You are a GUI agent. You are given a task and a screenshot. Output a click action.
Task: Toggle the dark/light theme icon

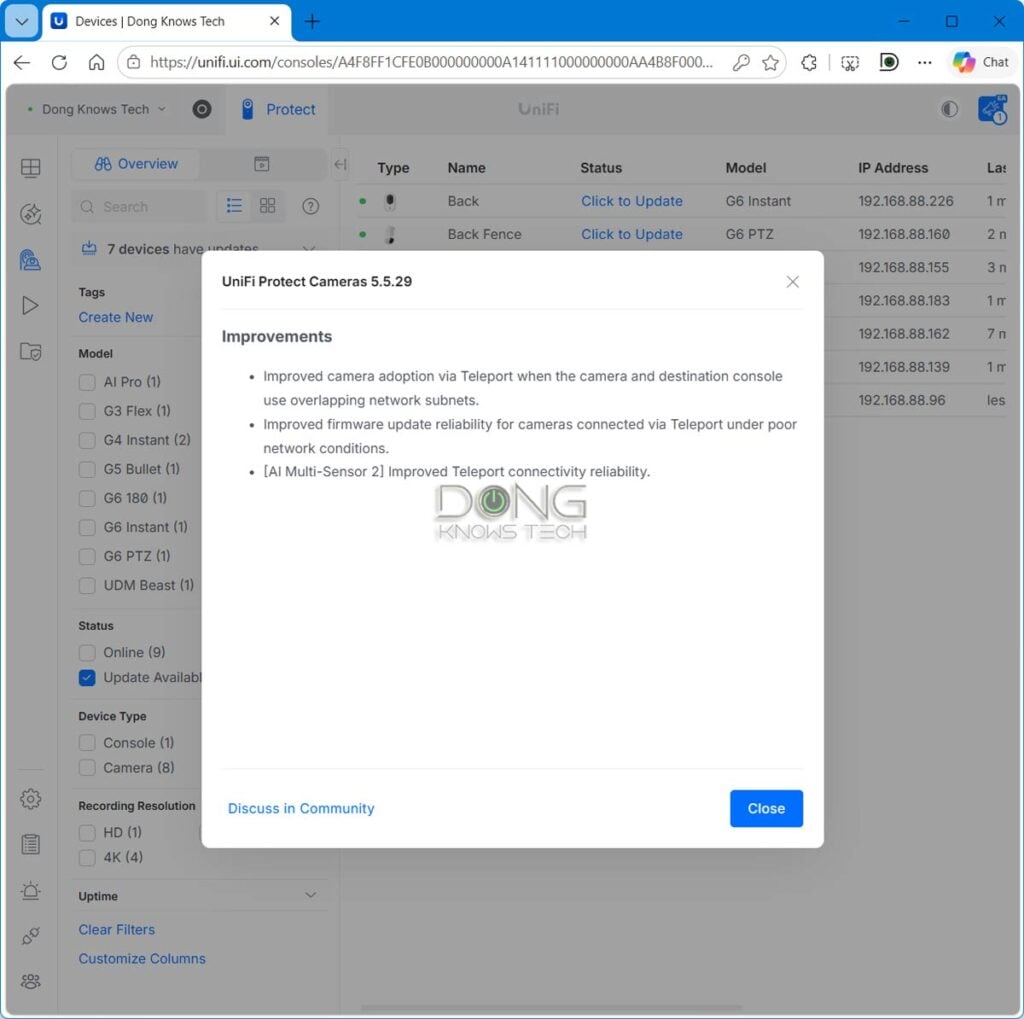949,109
